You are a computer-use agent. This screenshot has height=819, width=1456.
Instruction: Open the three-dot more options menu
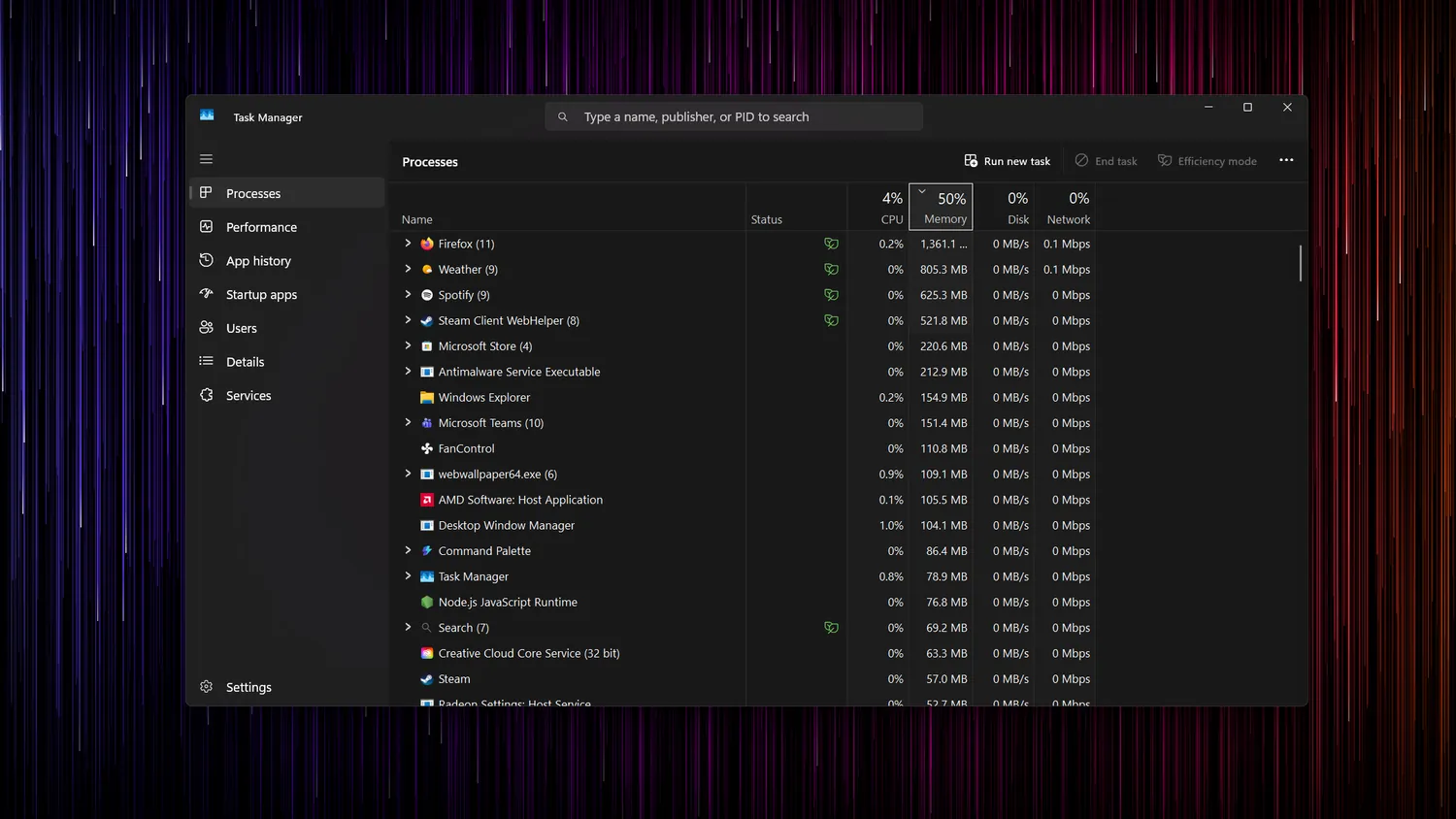[1286, 160]
